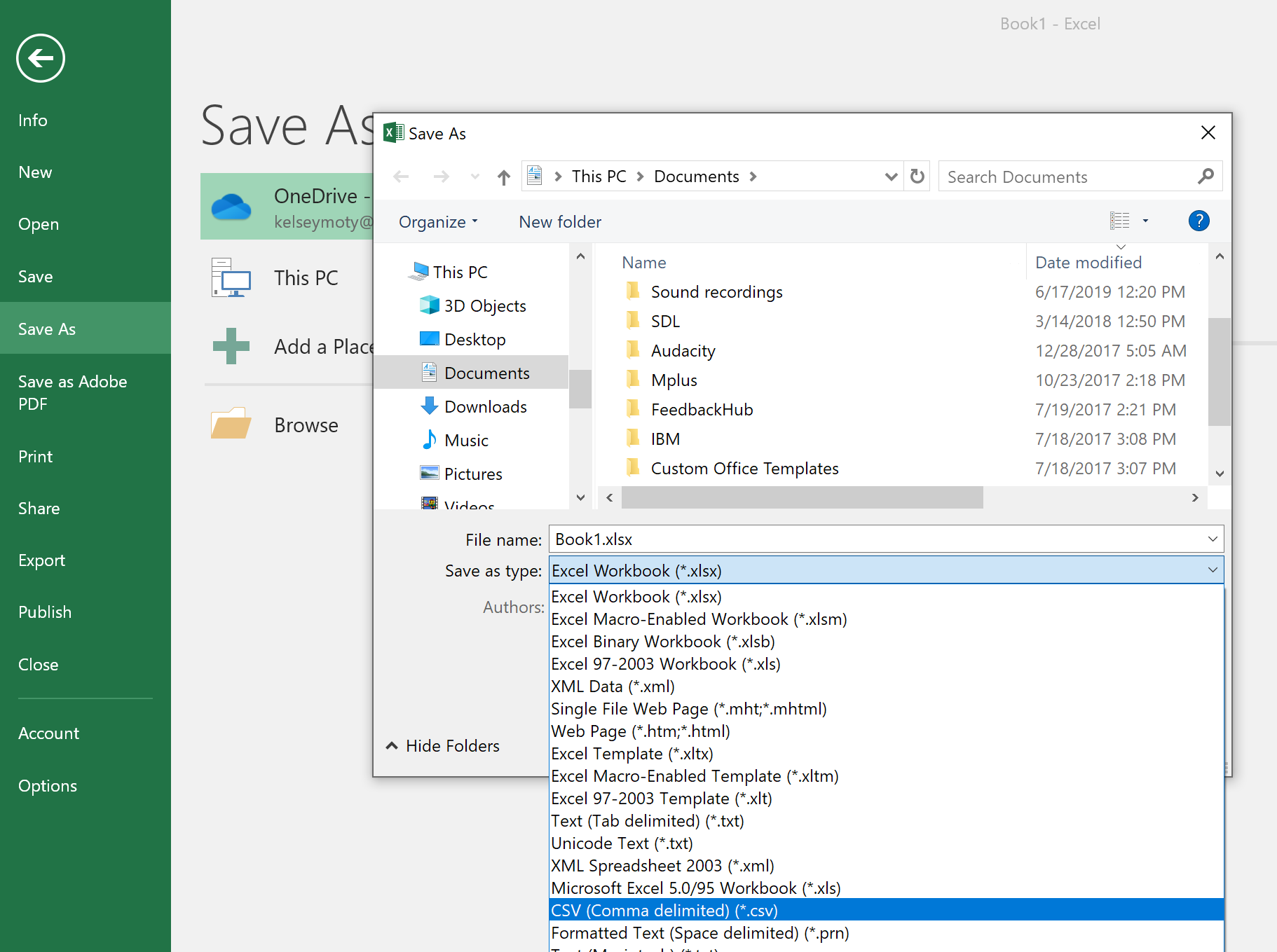Viewport: 1277px width, 952px height.
Task: Click the navigation pane scrollbar thumb
Action: coord(580,389)
